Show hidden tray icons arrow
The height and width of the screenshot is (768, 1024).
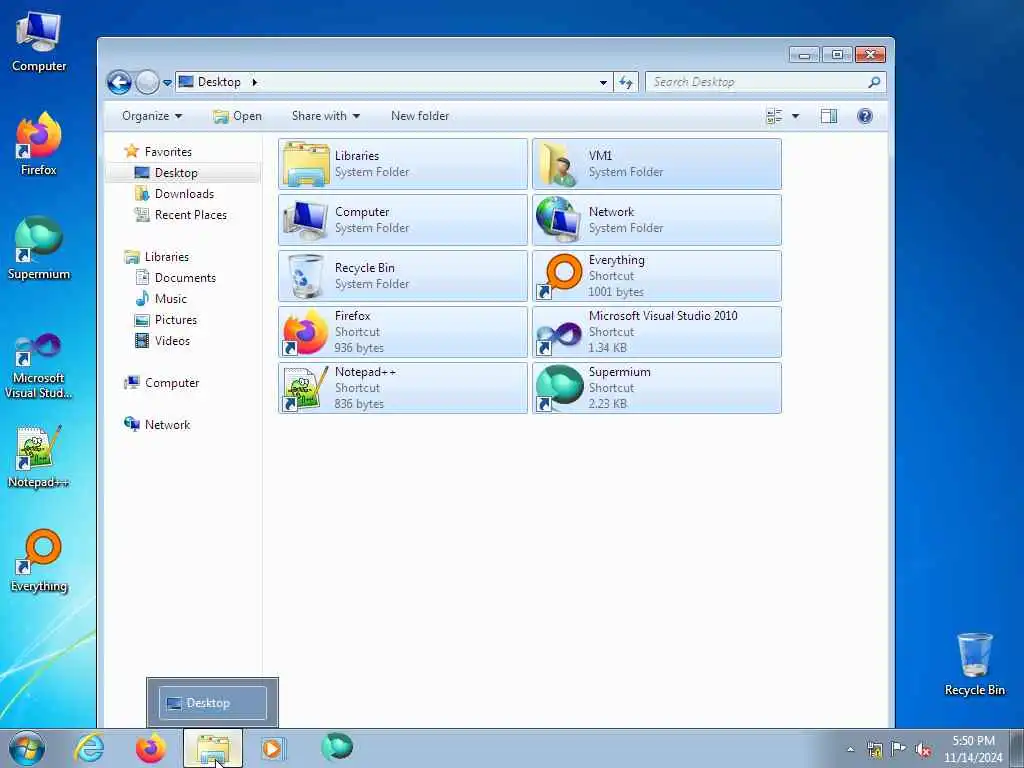tap(850, 750)
